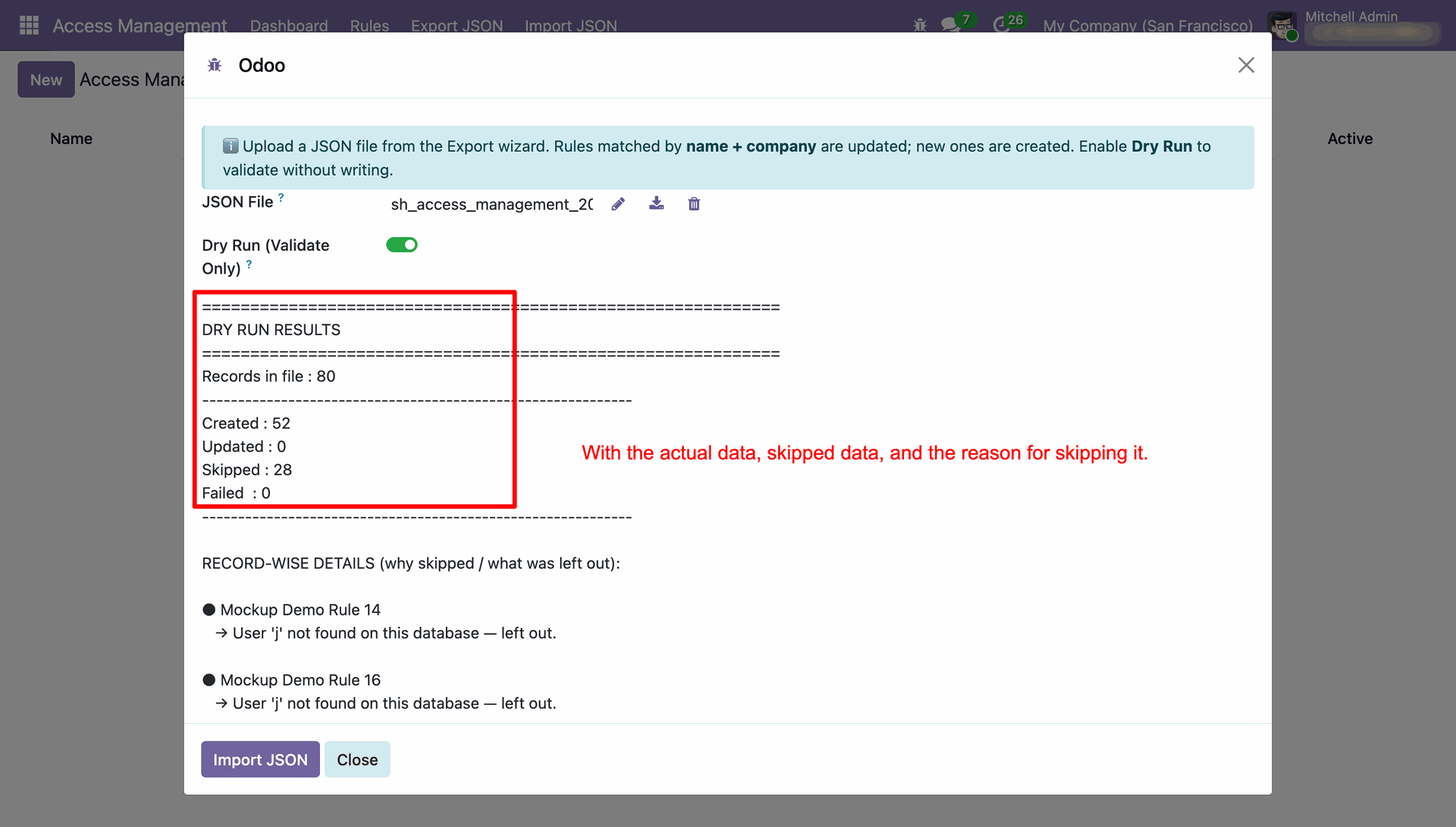This screenshot has height=827, width=1456.
Task: Select the 'Created : 52' line
Action: pyautogui.click(x=246, y=424)
